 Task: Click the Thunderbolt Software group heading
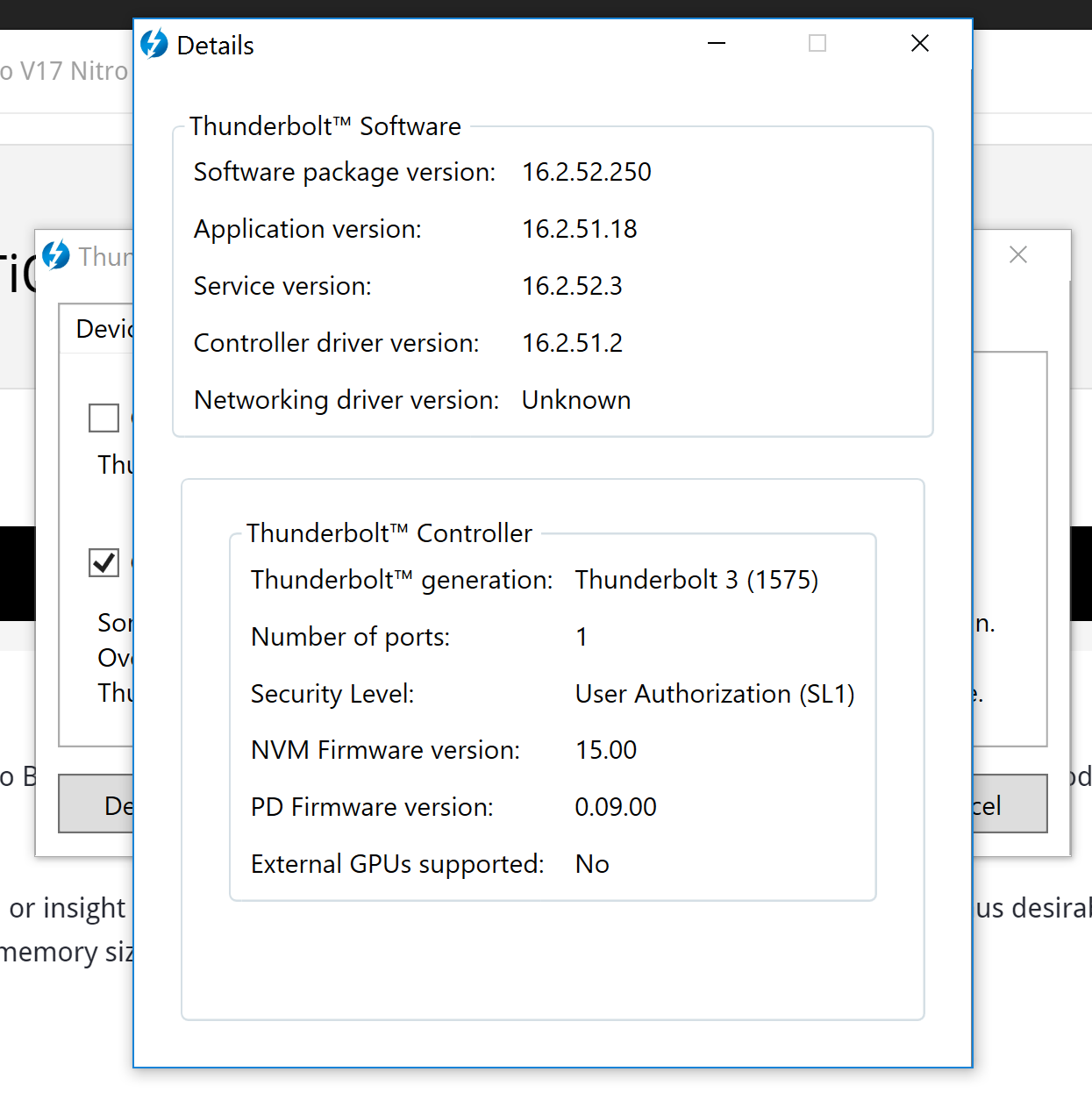click(x=325, y=126)
